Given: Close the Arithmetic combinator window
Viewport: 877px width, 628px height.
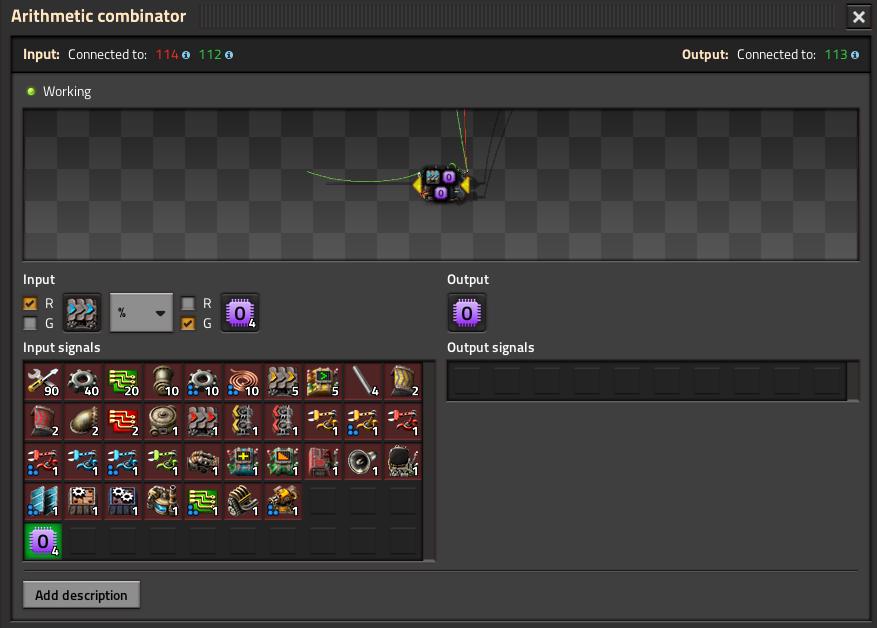Looking at the screenshot, I should click(859, 17).
